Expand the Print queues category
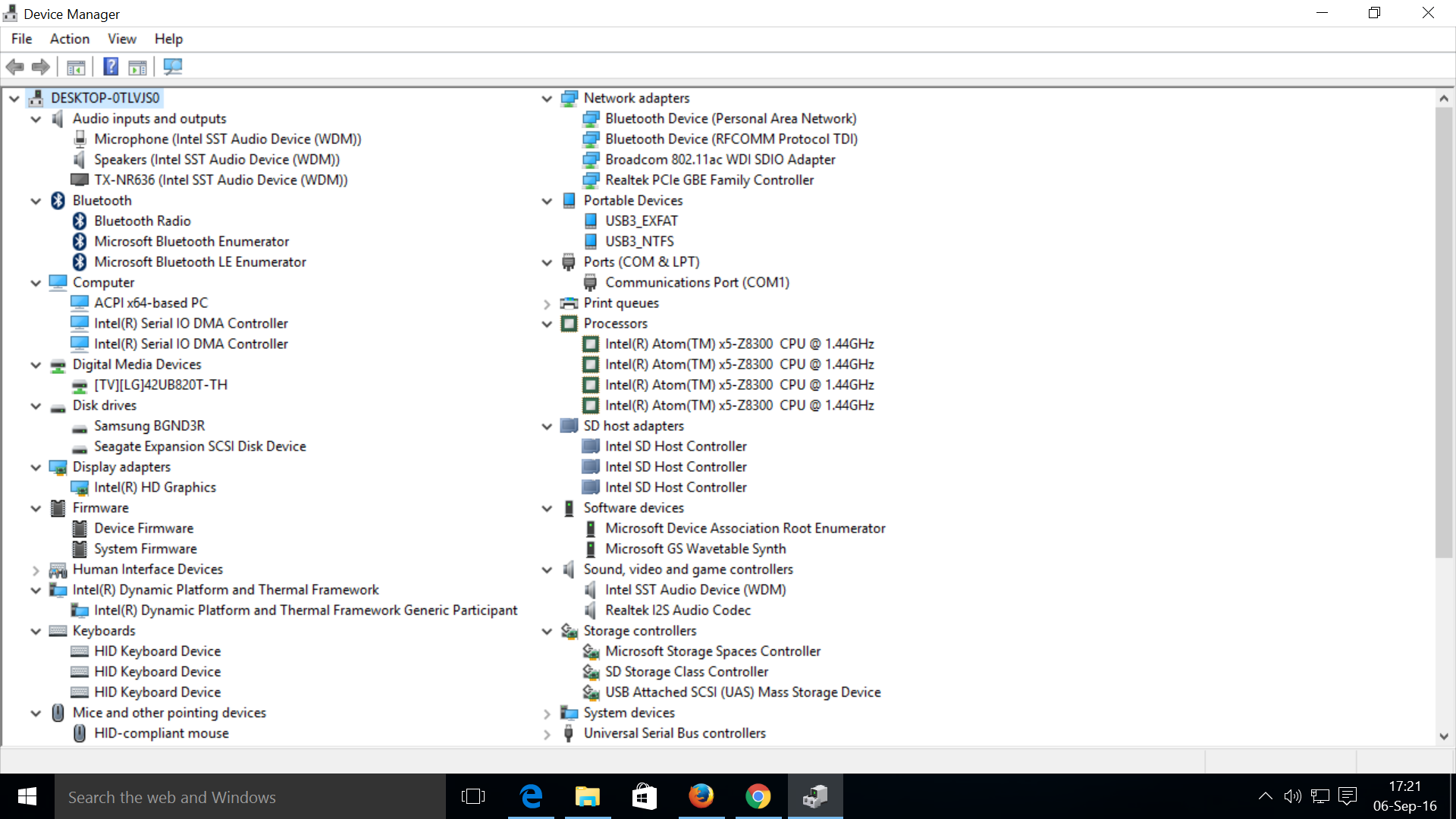 [547, 303]
